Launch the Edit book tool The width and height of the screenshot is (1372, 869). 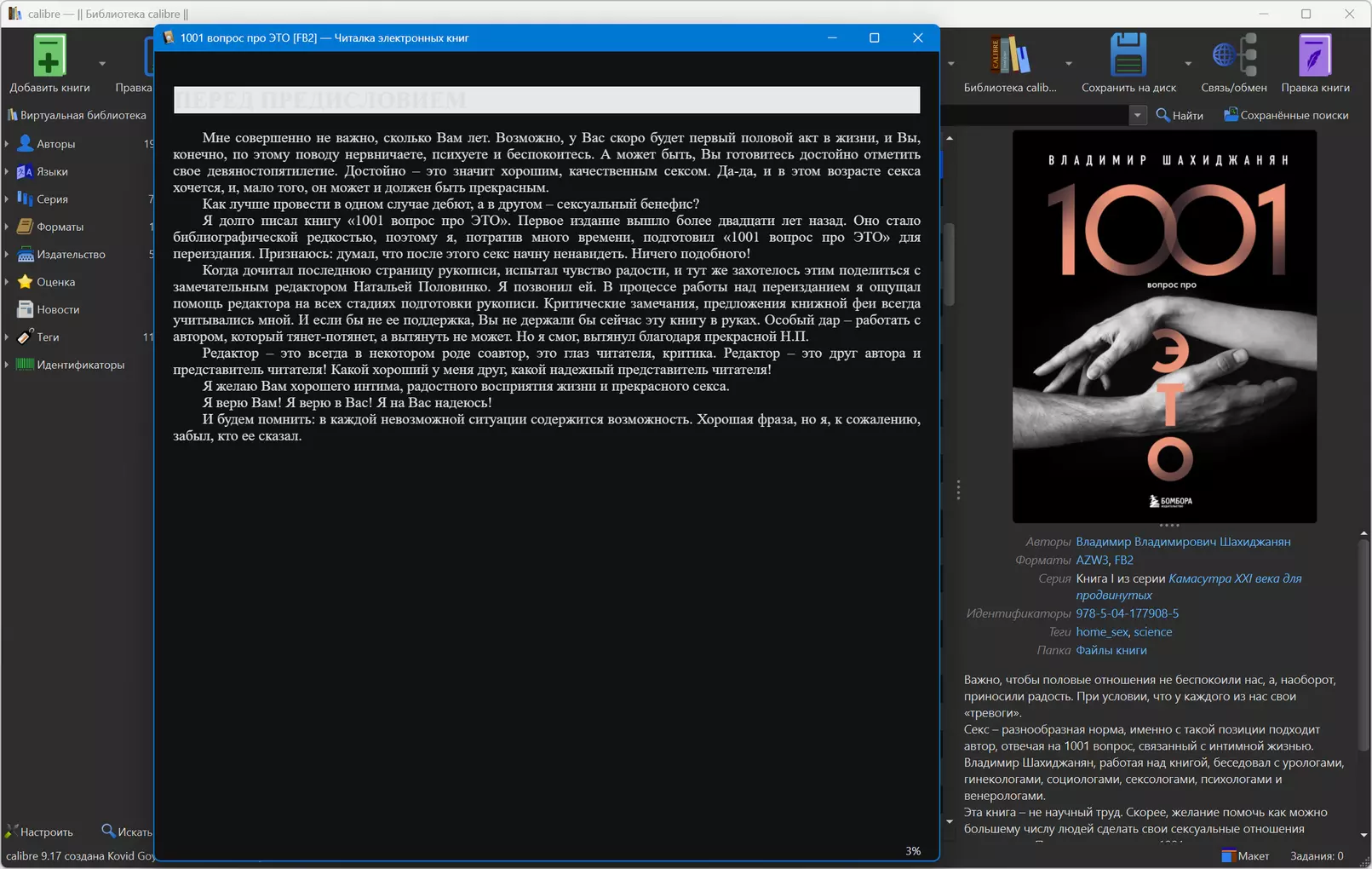(1315, 55)
